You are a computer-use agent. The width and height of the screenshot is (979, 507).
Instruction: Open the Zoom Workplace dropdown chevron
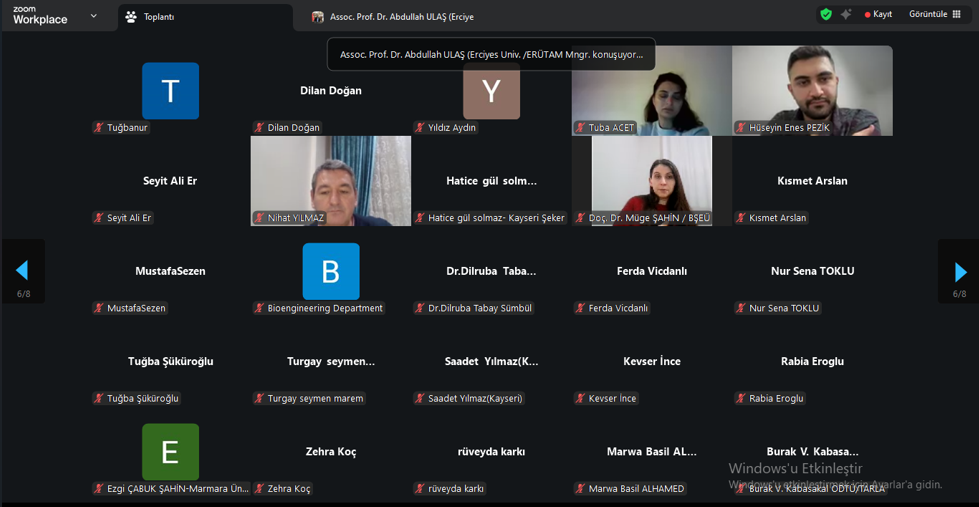coord(94,16)
